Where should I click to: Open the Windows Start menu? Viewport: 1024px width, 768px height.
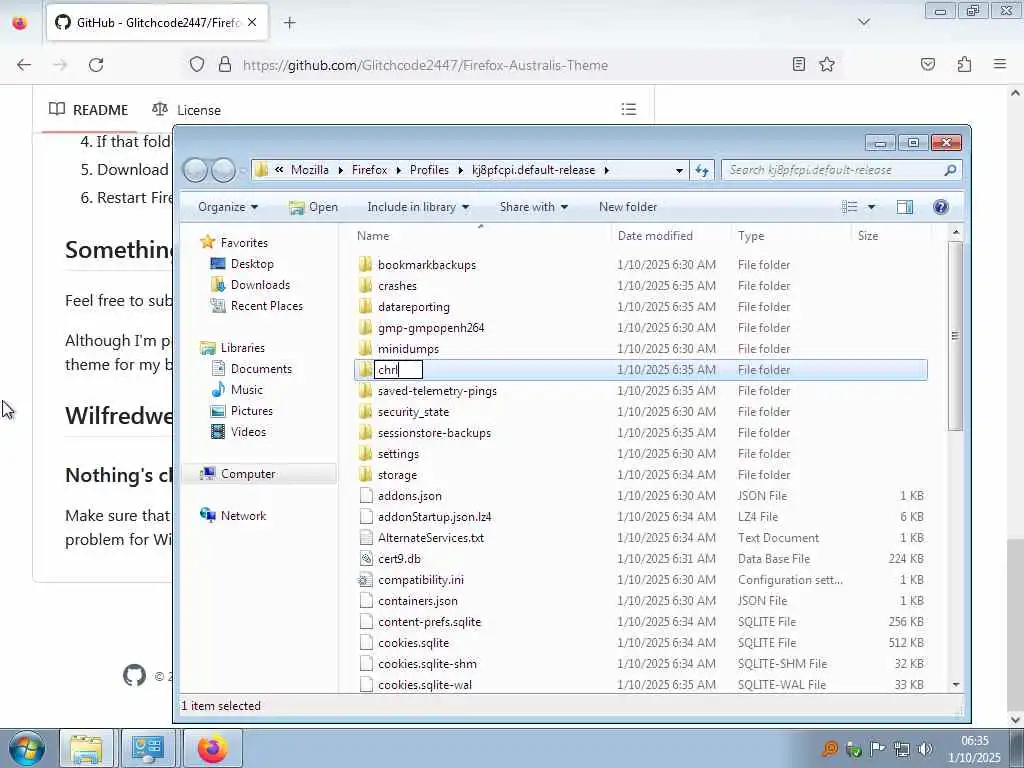[27, 748]
